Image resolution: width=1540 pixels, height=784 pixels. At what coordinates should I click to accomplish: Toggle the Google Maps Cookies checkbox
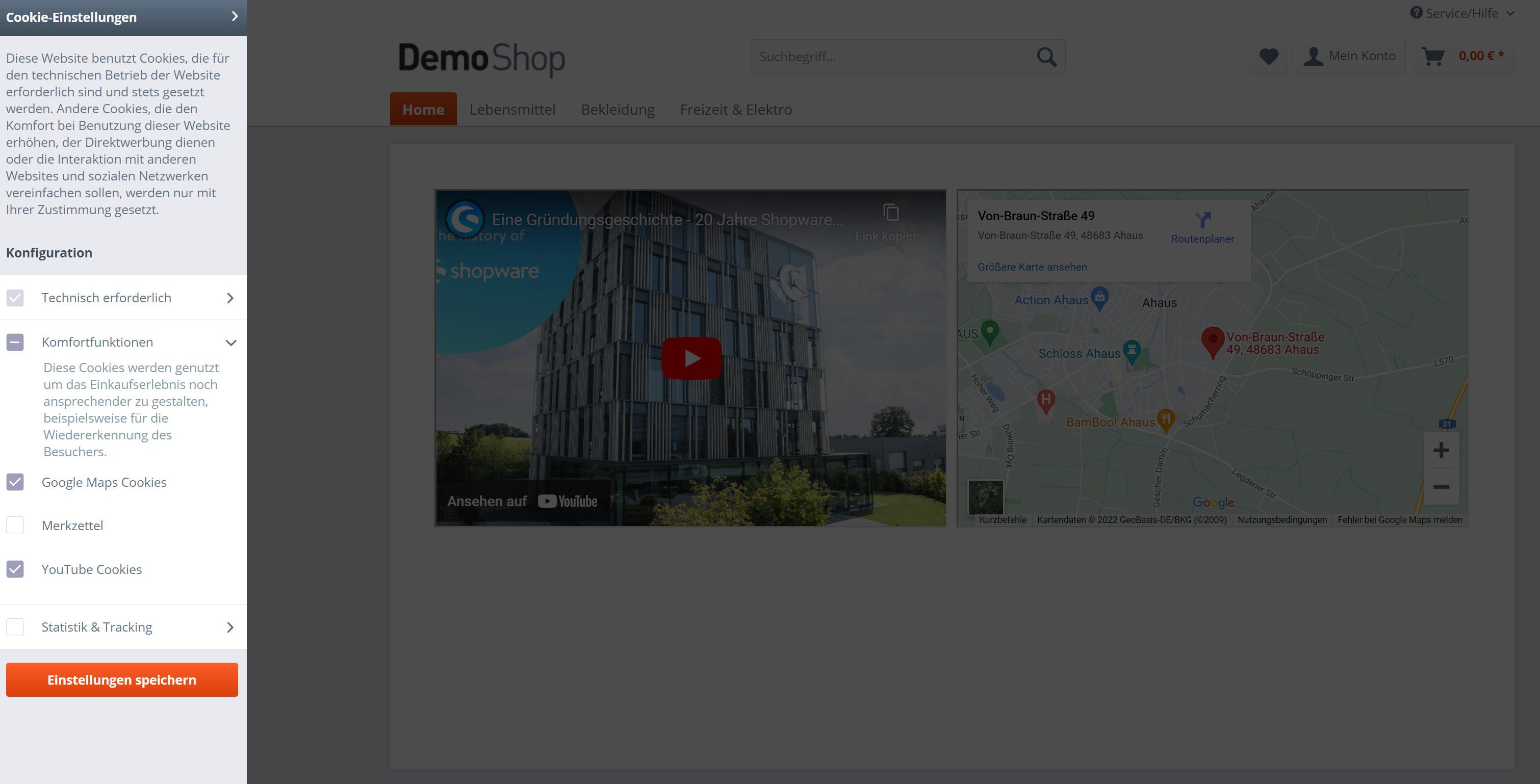pos(16,482)
